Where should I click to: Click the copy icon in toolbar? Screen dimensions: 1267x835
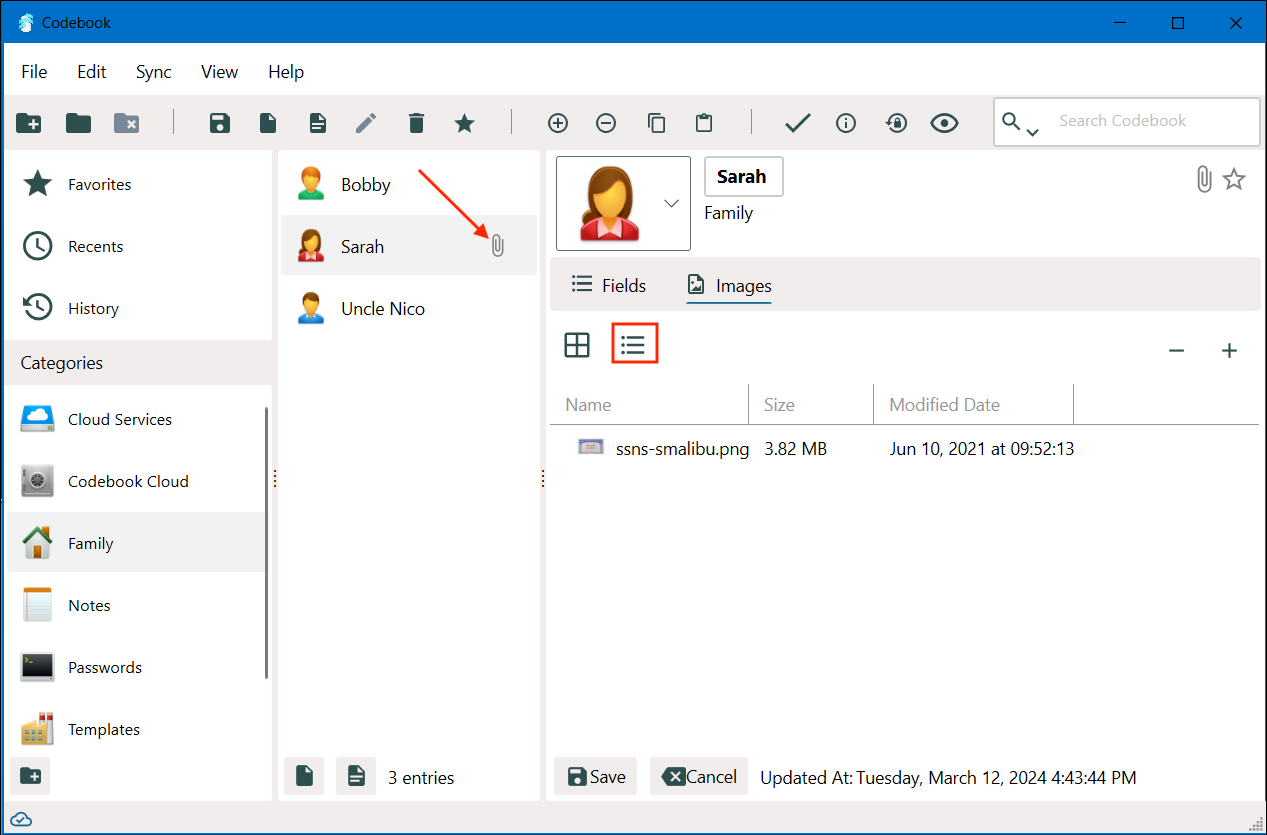[656, 123]
